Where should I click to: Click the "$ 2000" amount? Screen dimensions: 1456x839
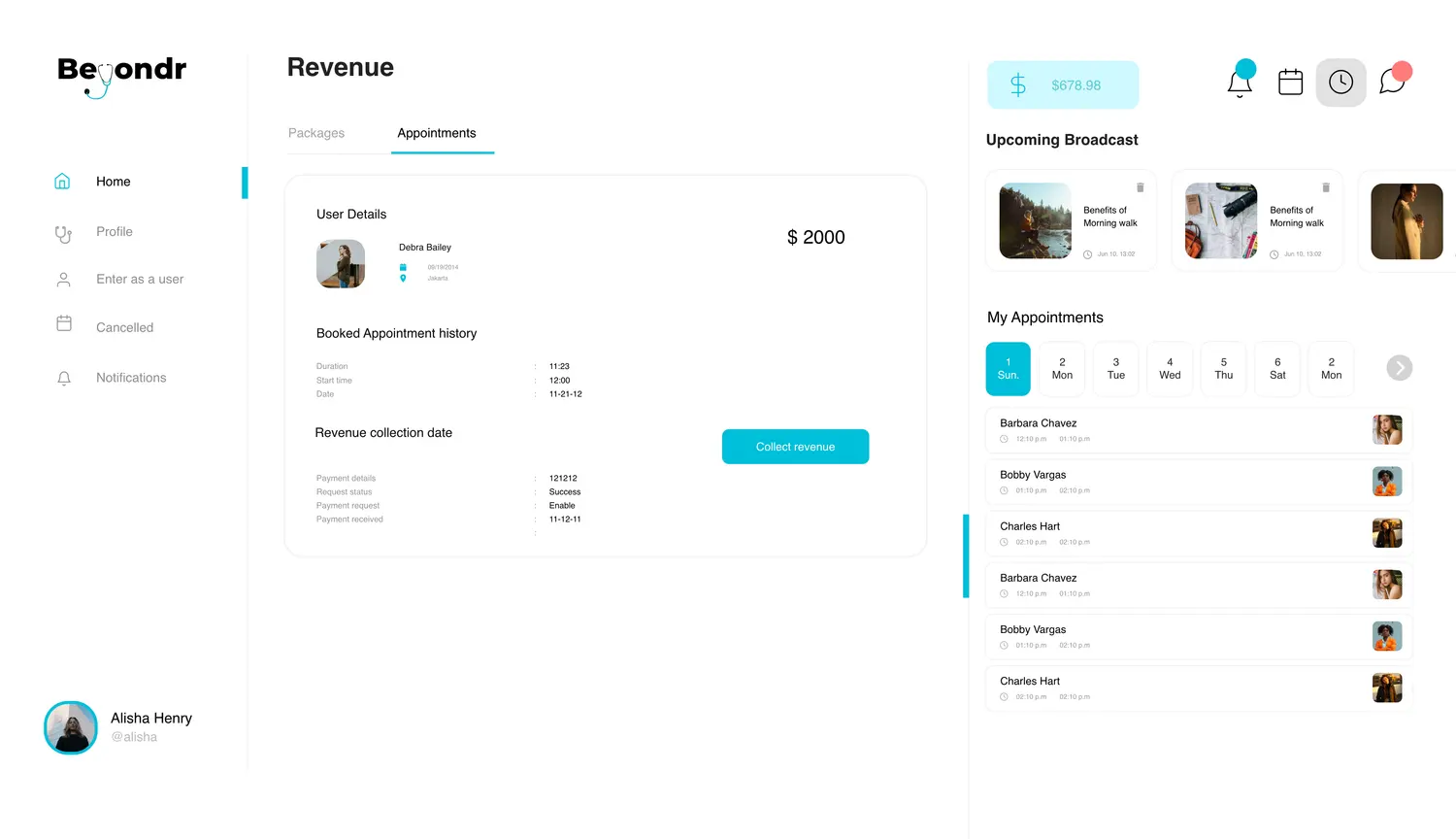(816, 237)
